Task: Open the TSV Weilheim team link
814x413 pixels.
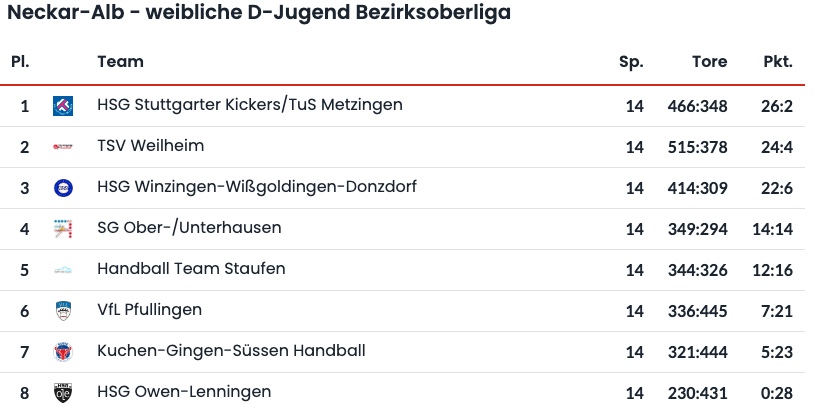Action: click(150, 145)
